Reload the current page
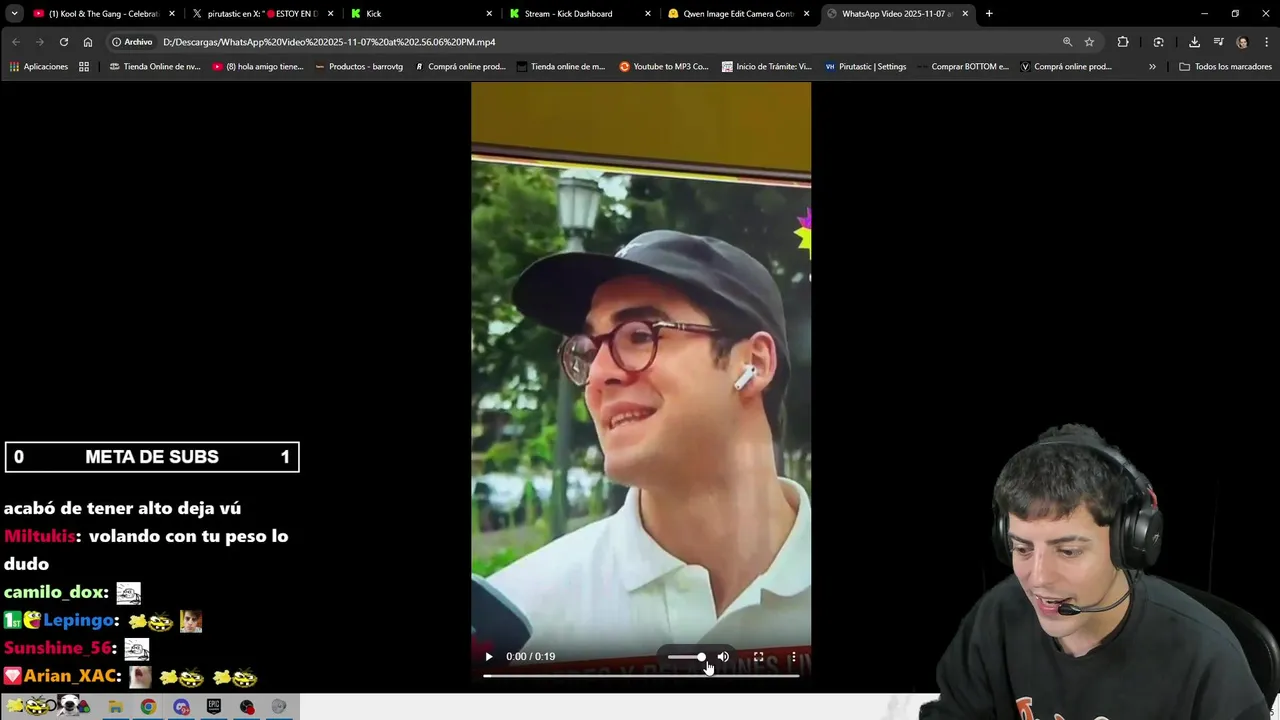The height and width of the screenshot is (720, 1280). (x=64, y=42)
